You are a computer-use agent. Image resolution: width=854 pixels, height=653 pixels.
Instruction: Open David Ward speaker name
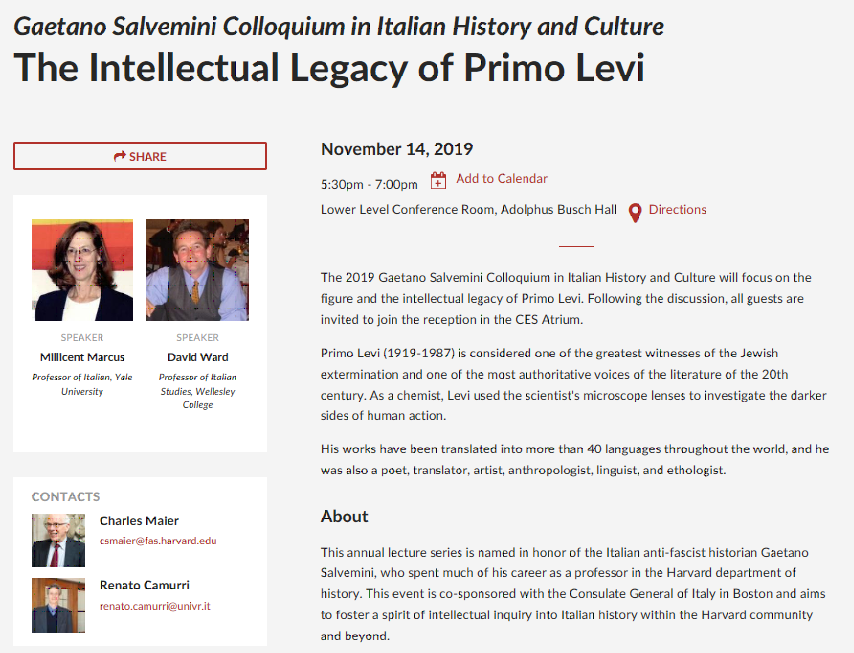coord(197,357)
